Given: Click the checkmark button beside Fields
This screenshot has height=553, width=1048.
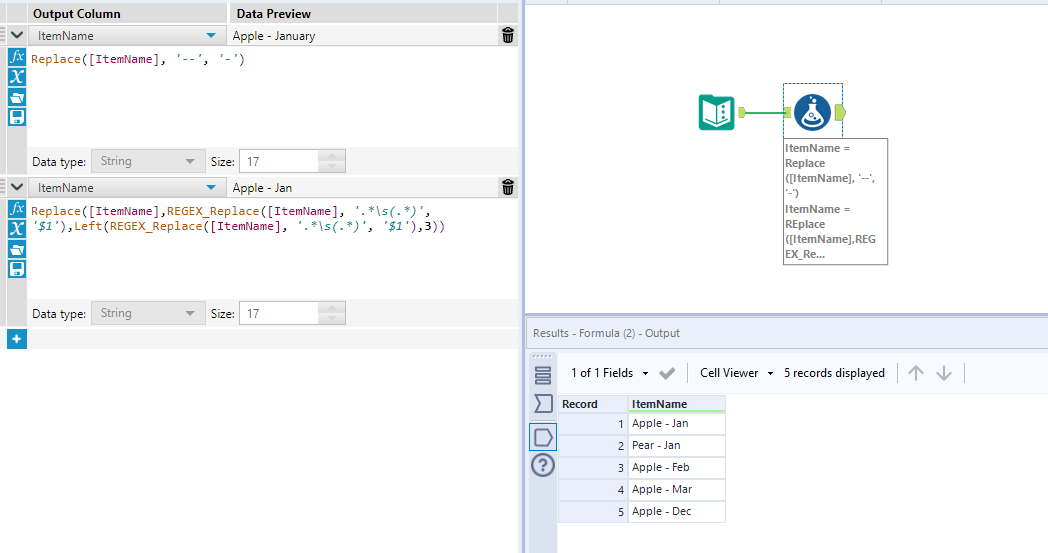Looking at the screenshot, I should [x=667, y=373].
